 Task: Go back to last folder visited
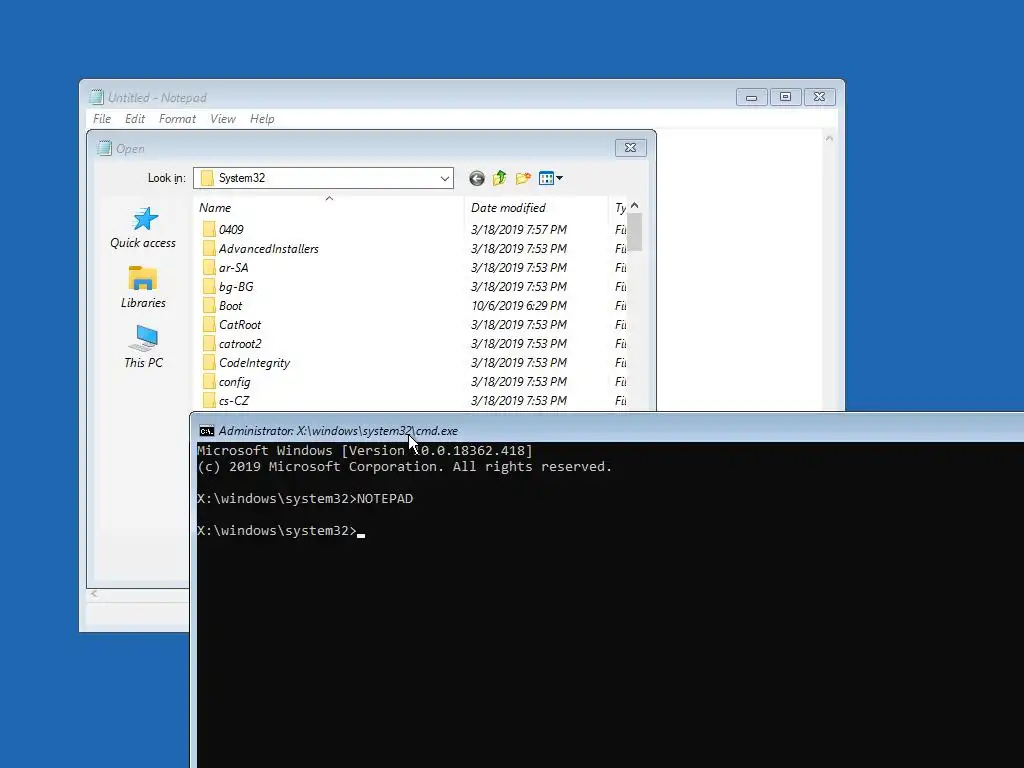477,178
